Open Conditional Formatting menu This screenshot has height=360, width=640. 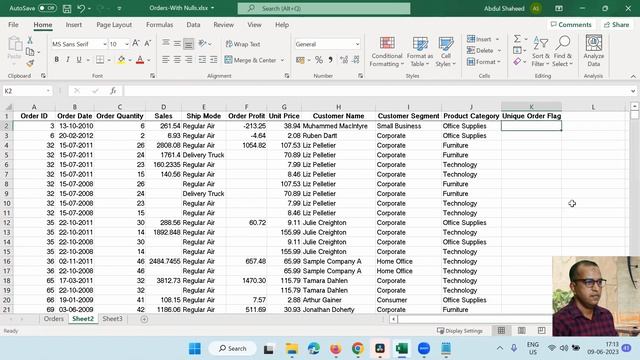[387, 51]
